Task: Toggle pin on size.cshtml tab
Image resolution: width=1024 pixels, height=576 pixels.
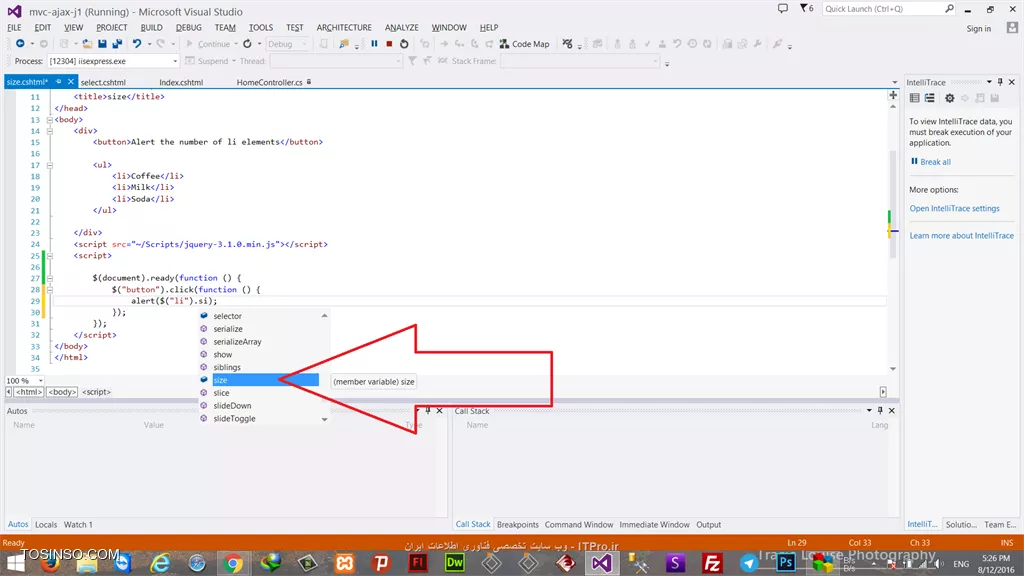Action: coord(58,82)
